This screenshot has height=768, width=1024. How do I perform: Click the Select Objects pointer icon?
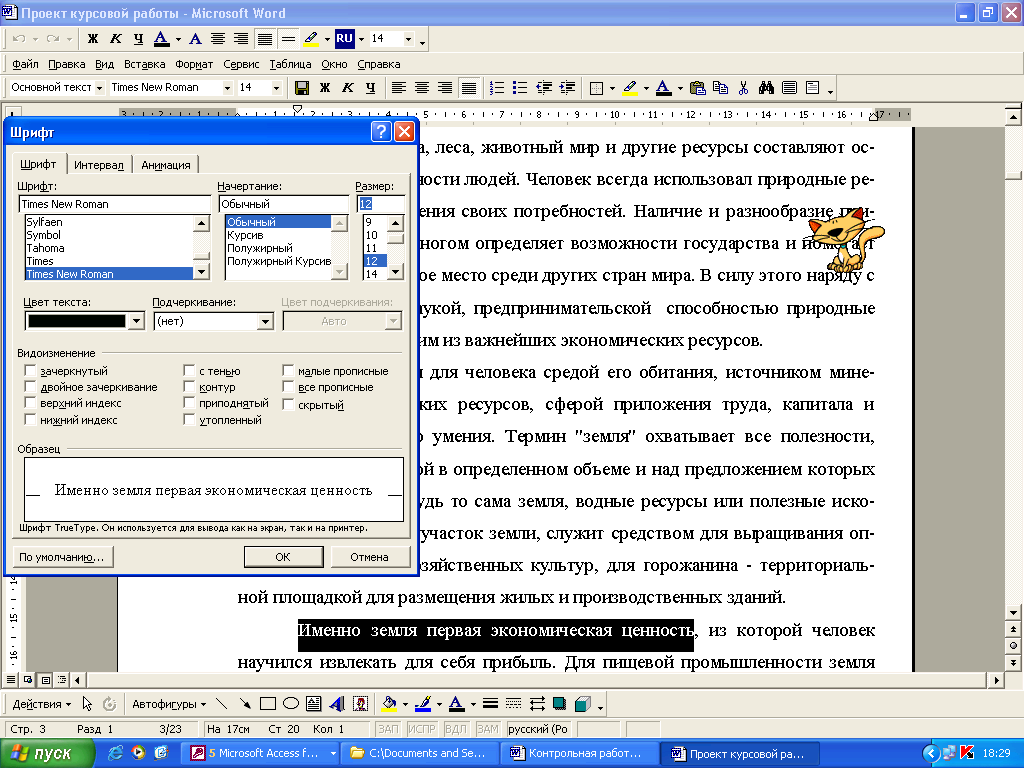coord(87,703)
